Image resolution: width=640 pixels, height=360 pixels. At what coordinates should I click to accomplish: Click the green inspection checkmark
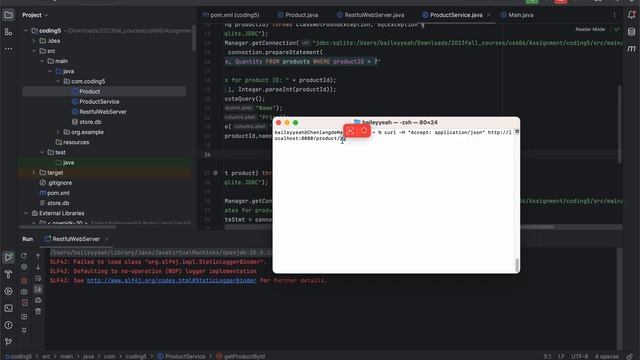tap(617, 29)
